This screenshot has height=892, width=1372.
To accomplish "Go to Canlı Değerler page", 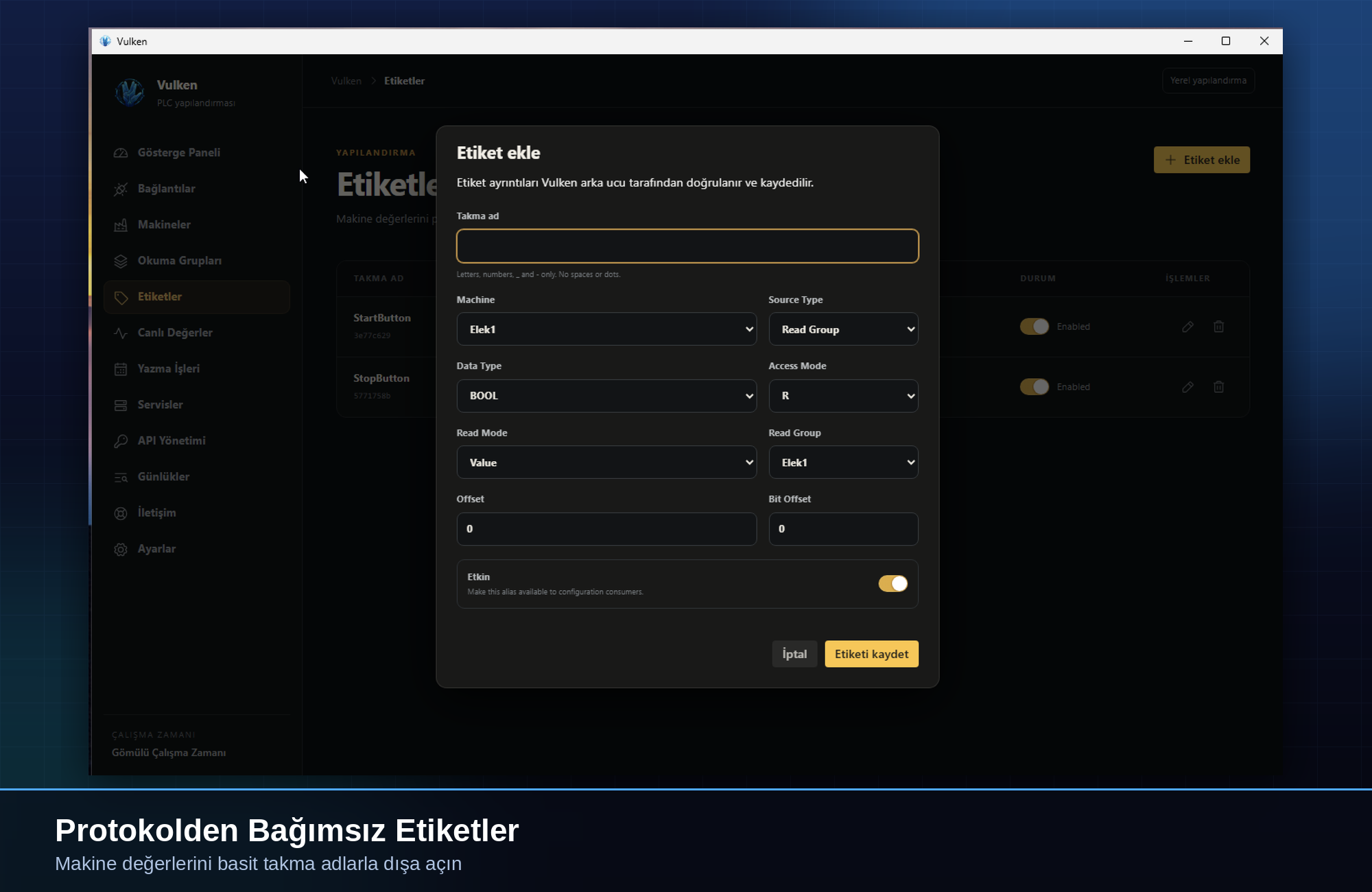I will [x=197, y=333].
